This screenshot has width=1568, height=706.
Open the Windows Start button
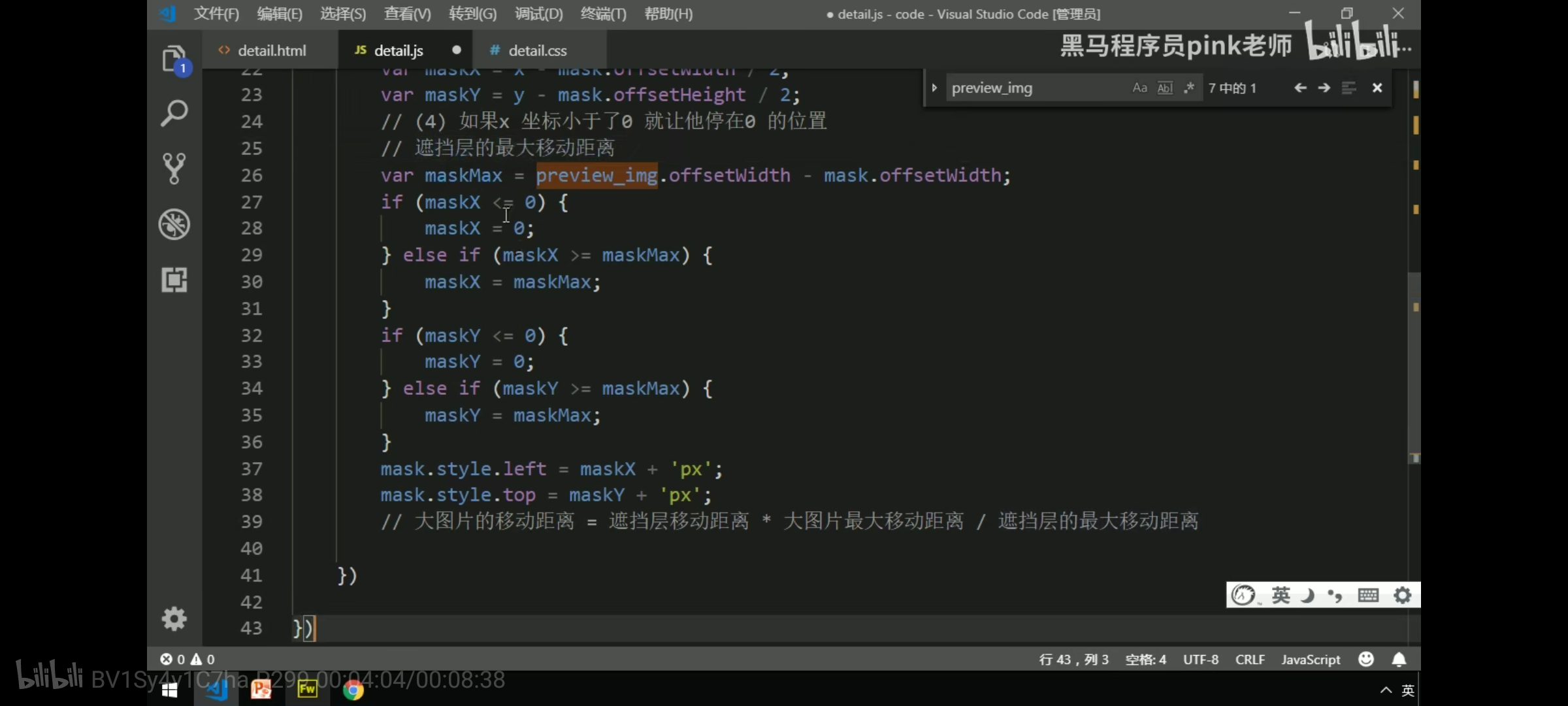point(170,690)
